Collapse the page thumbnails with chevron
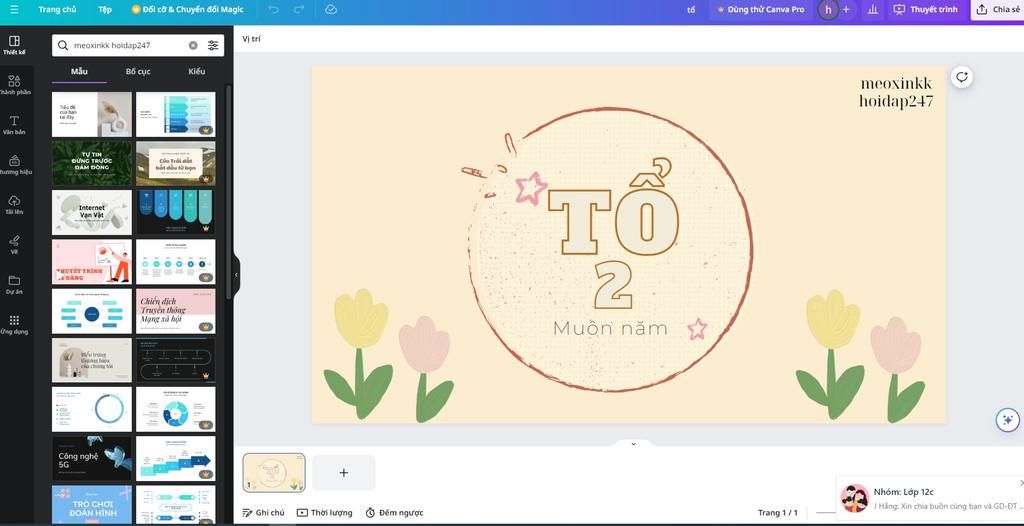 [633, 444]
